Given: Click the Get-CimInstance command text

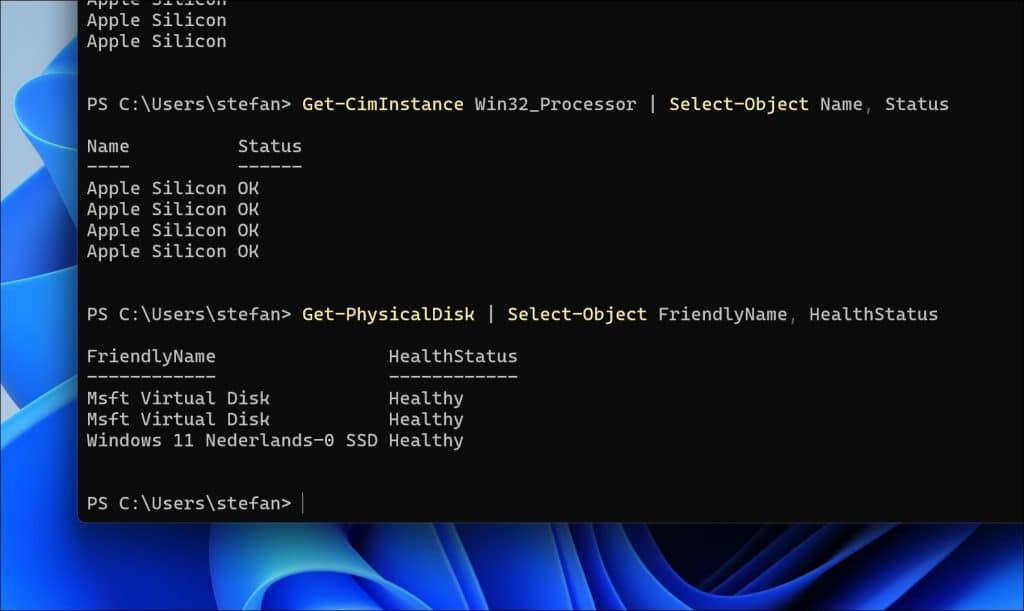Looking at the screenshot, I should [x=383, y=104].
